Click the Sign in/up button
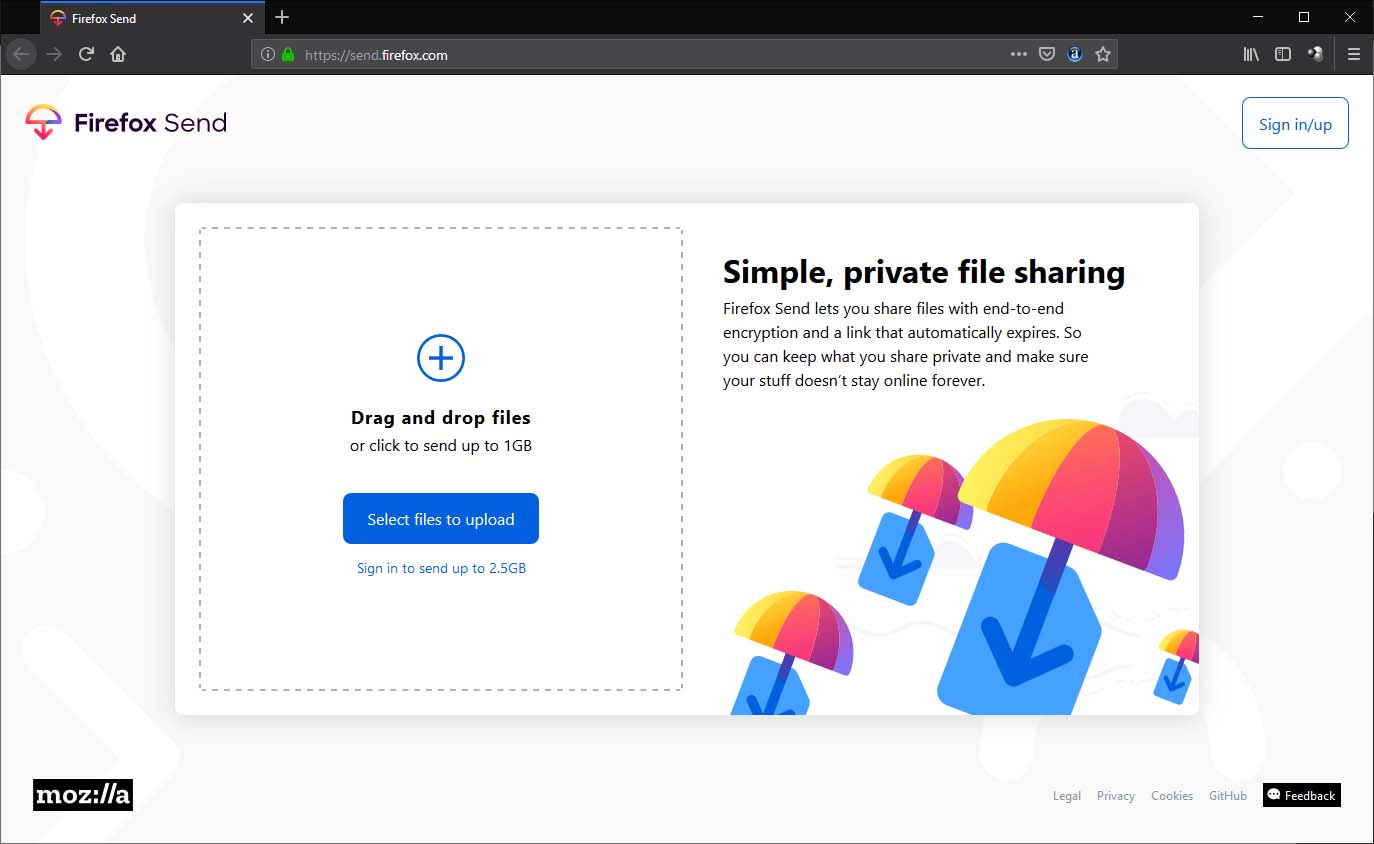 coord(1295,123)
